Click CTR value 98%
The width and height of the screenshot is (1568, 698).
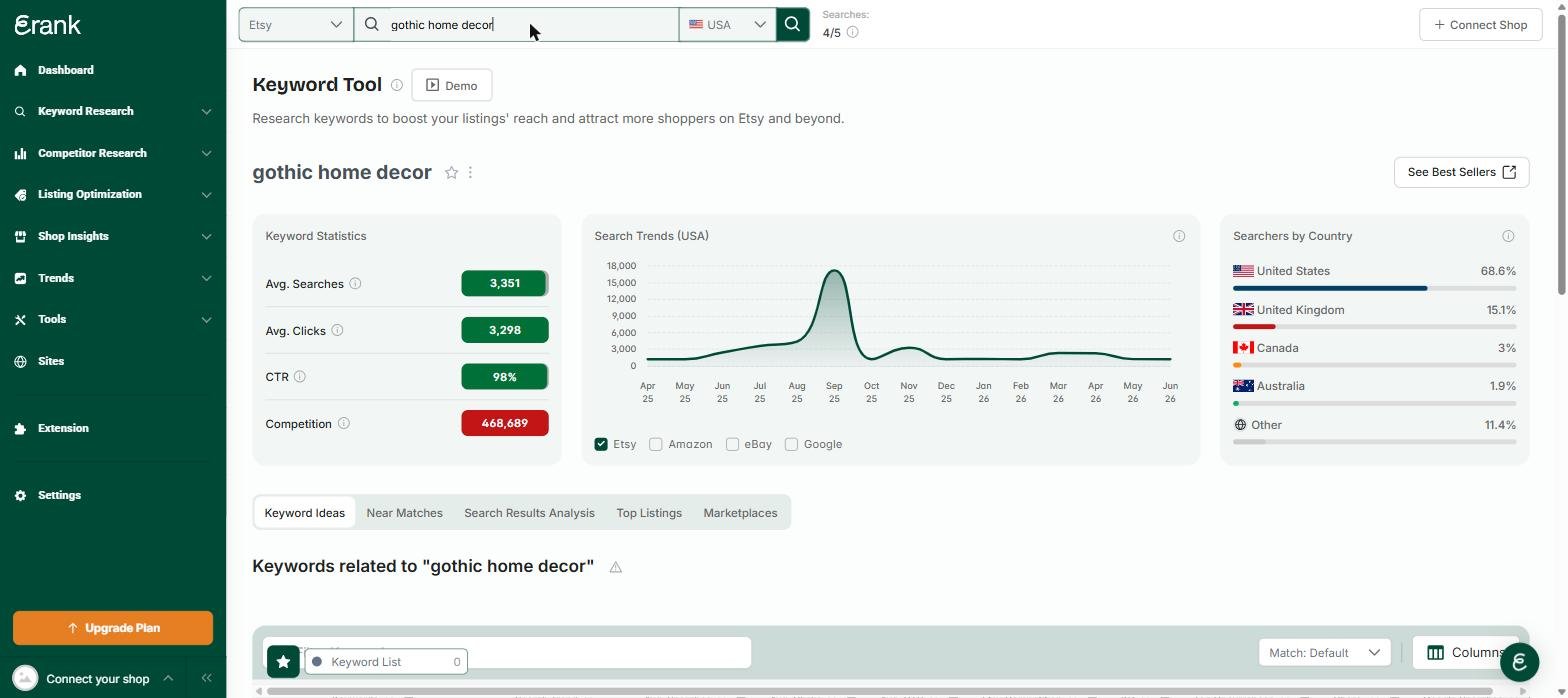pos(505,377)
